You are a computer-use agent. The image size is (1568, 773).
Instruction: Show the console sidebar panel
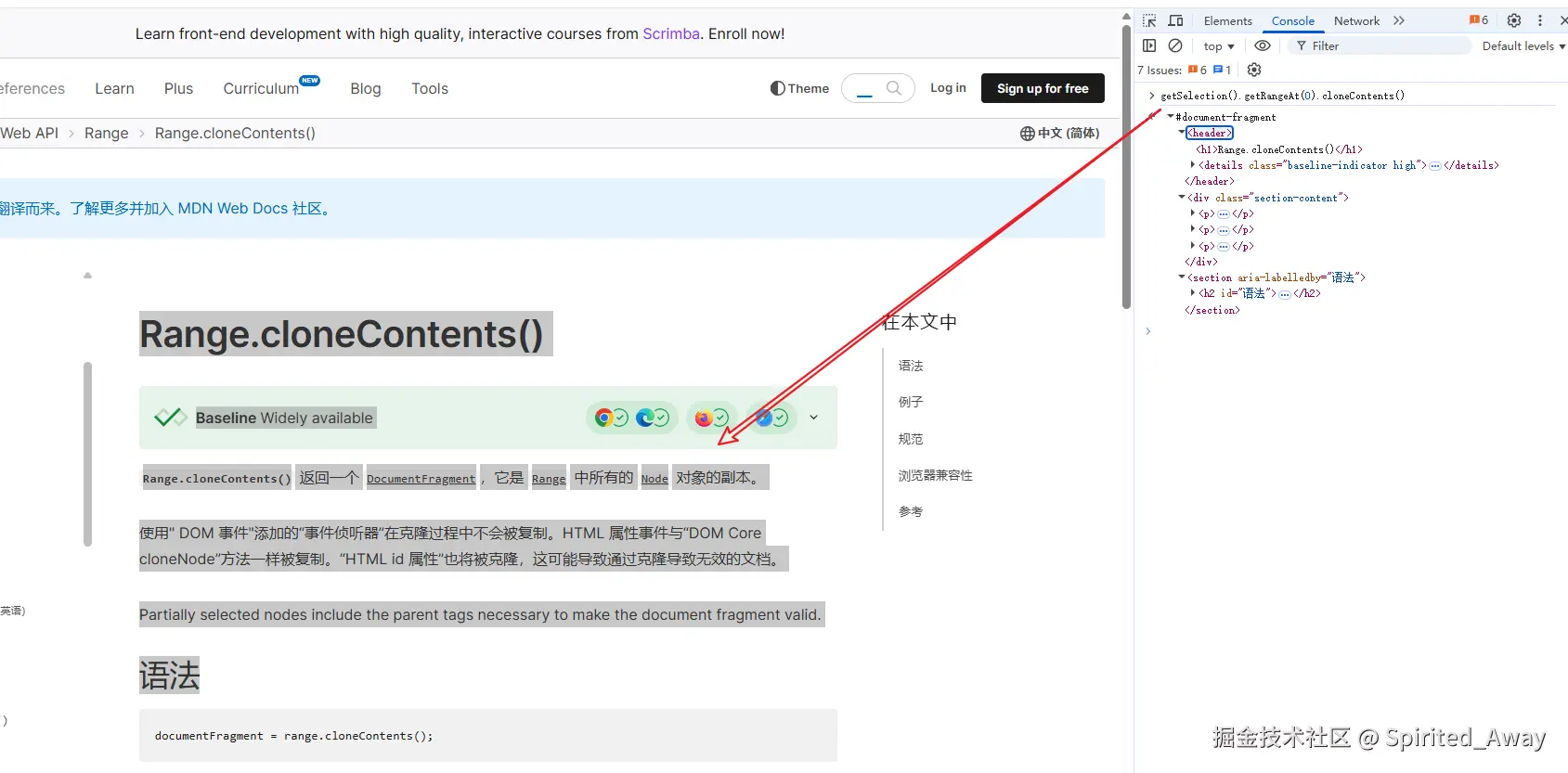point(1149,45)
